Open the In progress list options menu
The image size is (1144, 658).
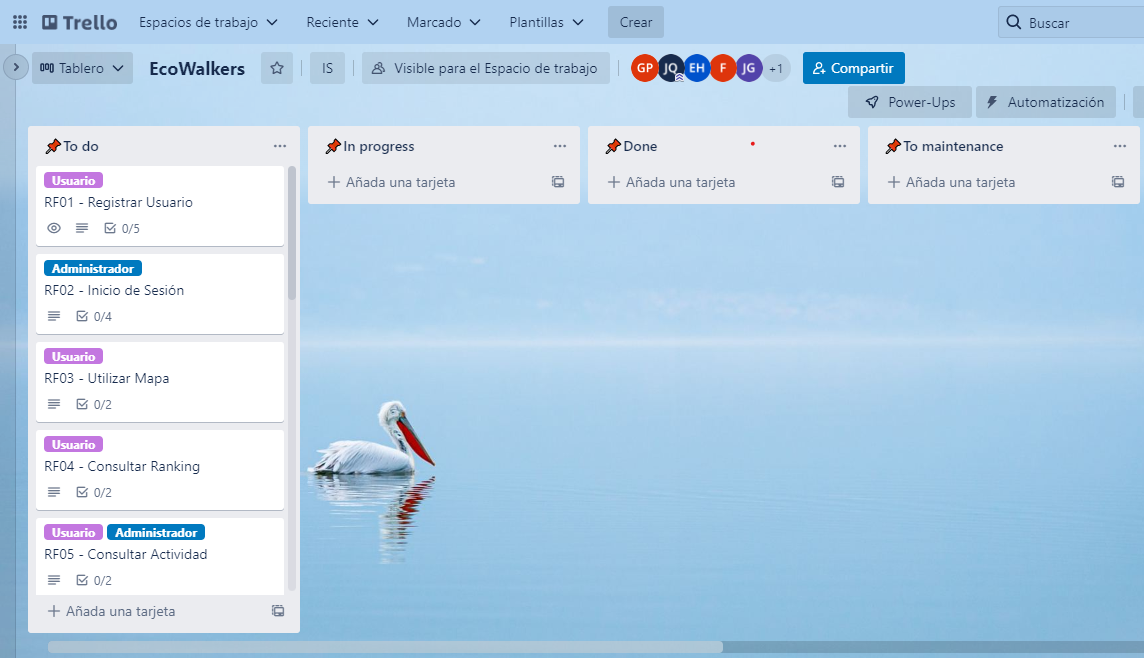pyautogui.click(x=560, y=146)
